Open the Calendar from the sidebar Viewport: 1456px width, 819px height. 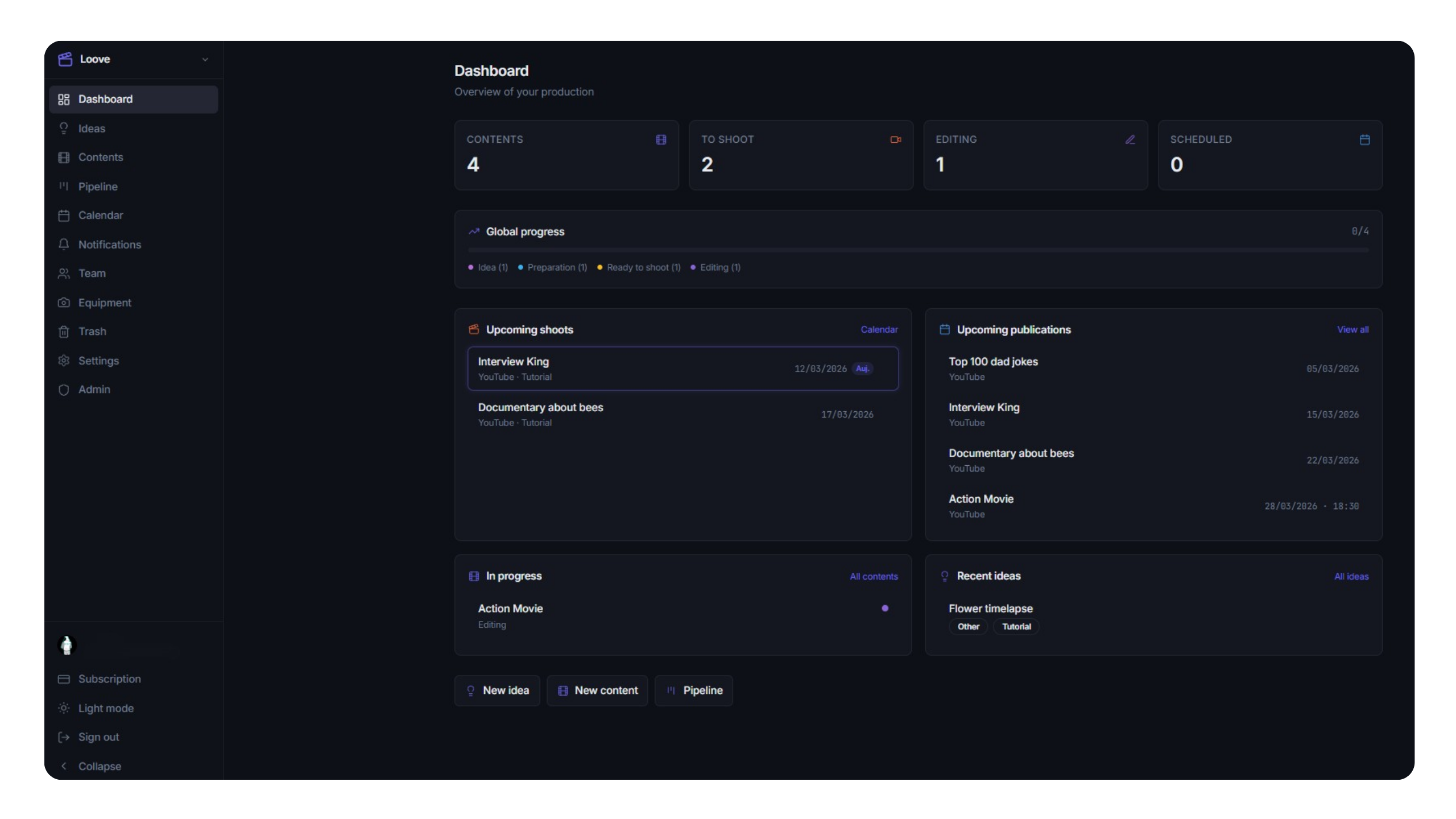(101, 215)
